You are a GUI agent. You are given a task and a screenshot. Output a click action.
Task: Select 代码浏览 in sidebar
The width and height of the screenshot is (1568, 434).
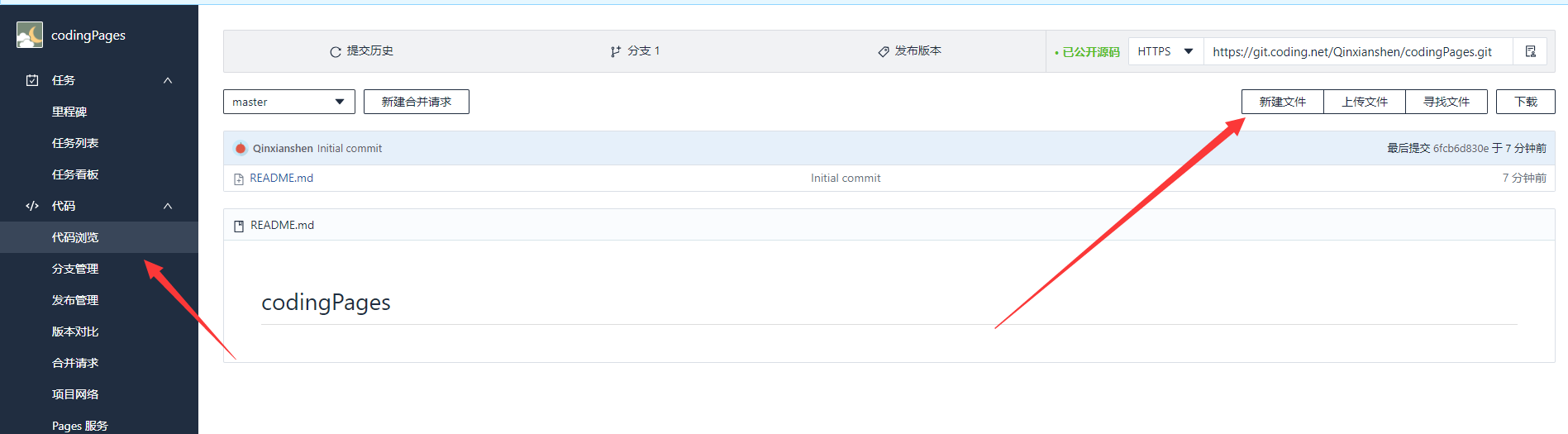pyautogui.click(x=99, y=237)
